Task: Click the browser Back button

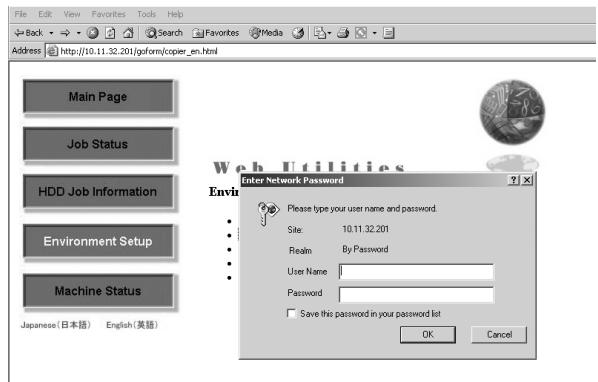Action: (29, 33)
